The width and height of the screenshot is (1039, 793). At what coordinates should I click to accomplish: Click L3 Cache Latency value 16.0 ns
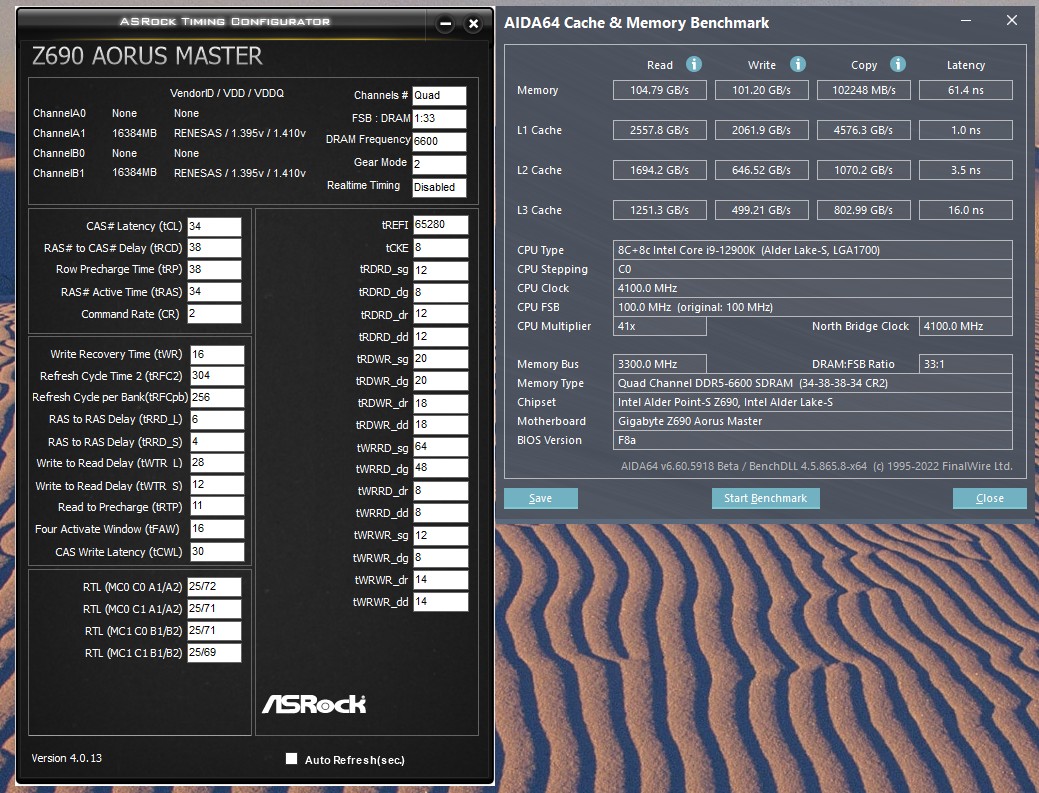965,210
